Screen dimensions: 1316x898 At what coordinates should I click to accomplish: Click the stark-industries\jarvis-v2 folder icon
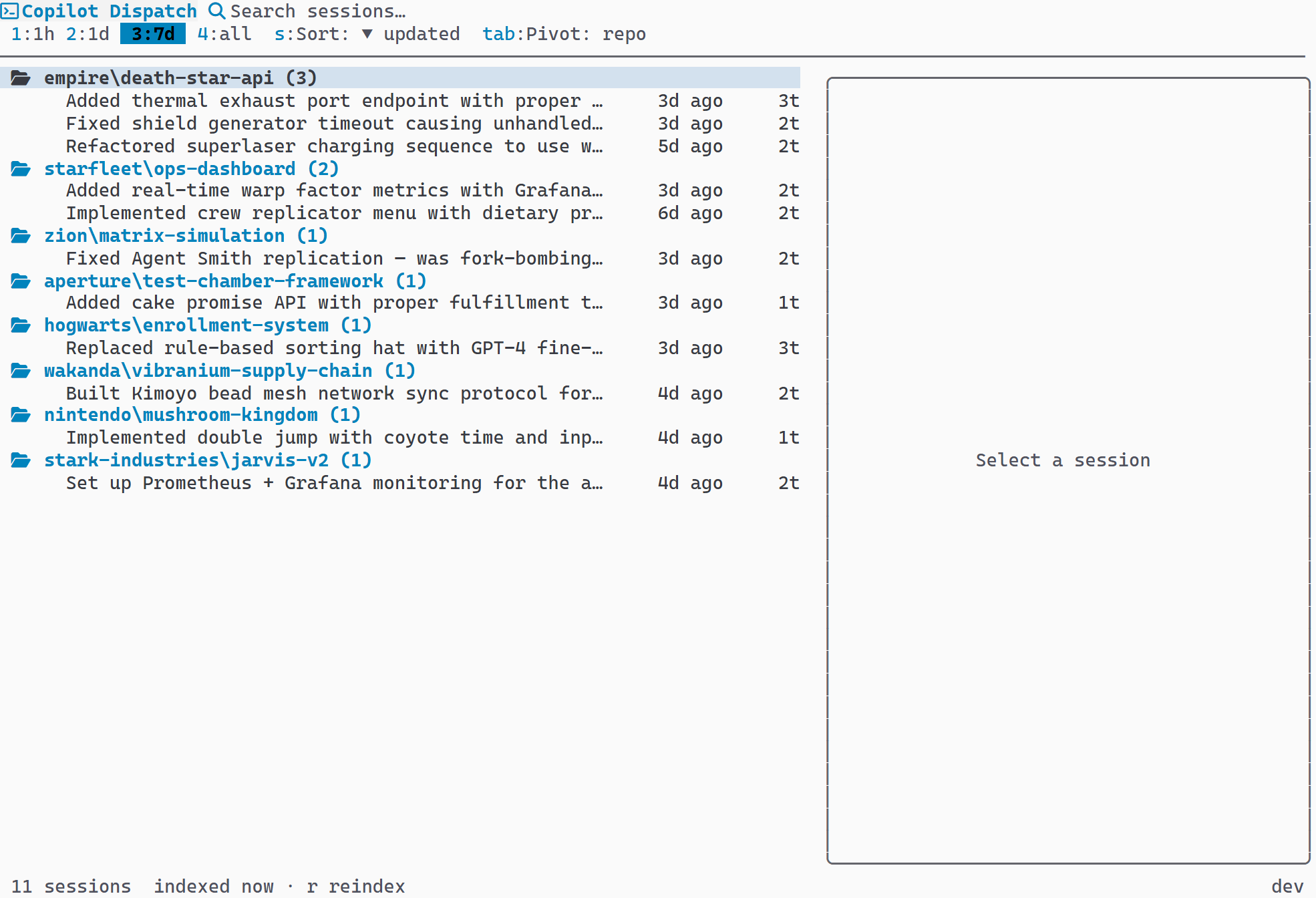pyautogui.click(x=21, y=460)
